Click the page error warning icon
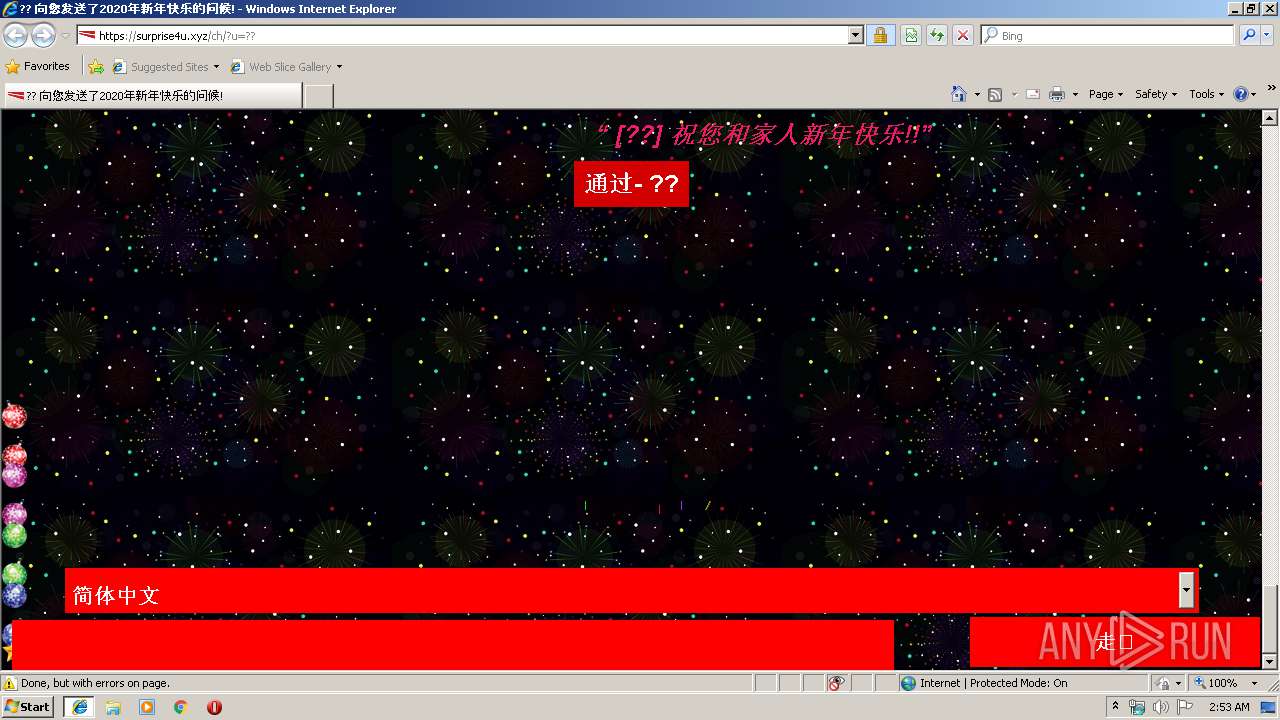The image size is (1280, 720). click(10, 683)
